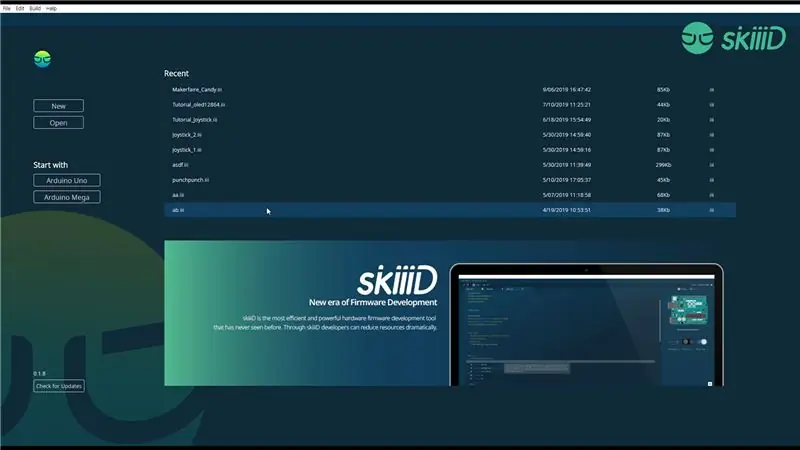Click the iii icon in ab.iii row
This screenshot has width=800, height=450.
pos(711,210)
